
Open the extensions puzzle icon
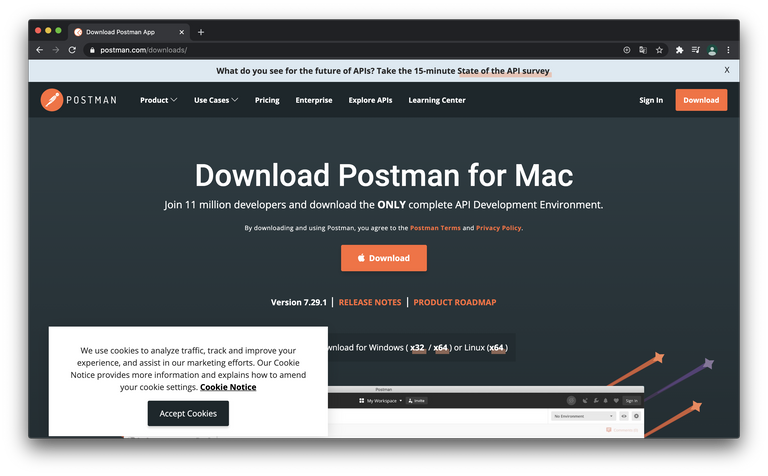click(x=679, y=50)
